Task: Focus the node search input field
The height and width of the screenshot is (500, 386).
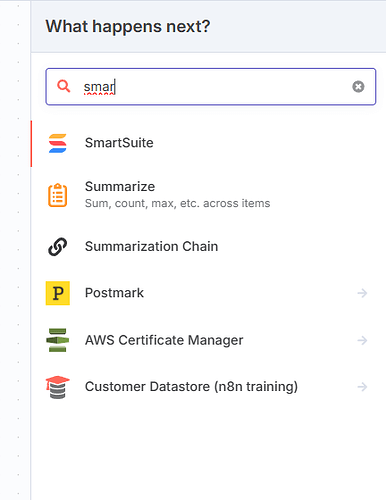Action: point(211,87)
